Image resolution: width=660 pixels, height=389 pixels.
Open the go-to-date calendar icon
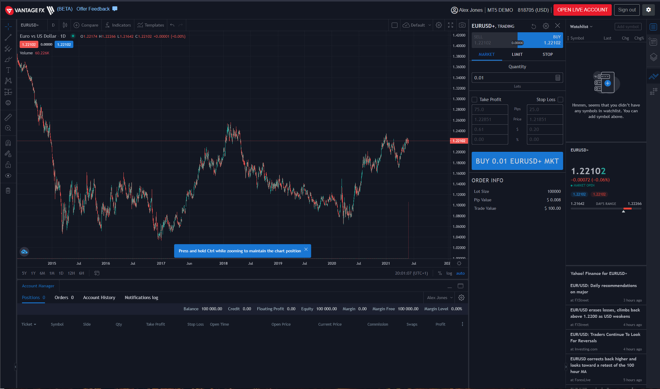97,273
